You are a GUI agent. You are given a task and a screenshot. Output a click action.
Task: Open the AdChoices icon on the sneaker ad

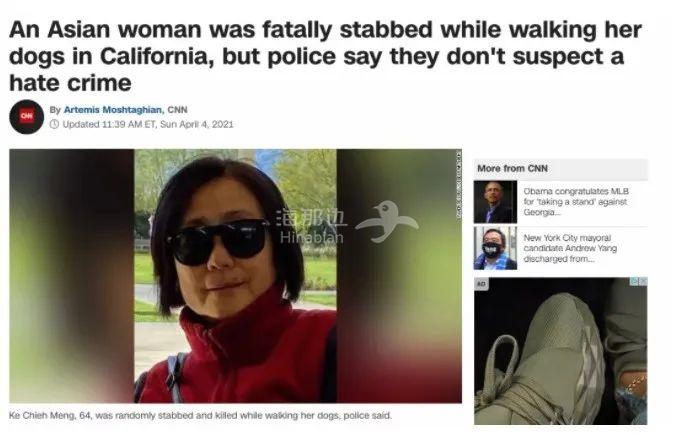coord(635,281)
